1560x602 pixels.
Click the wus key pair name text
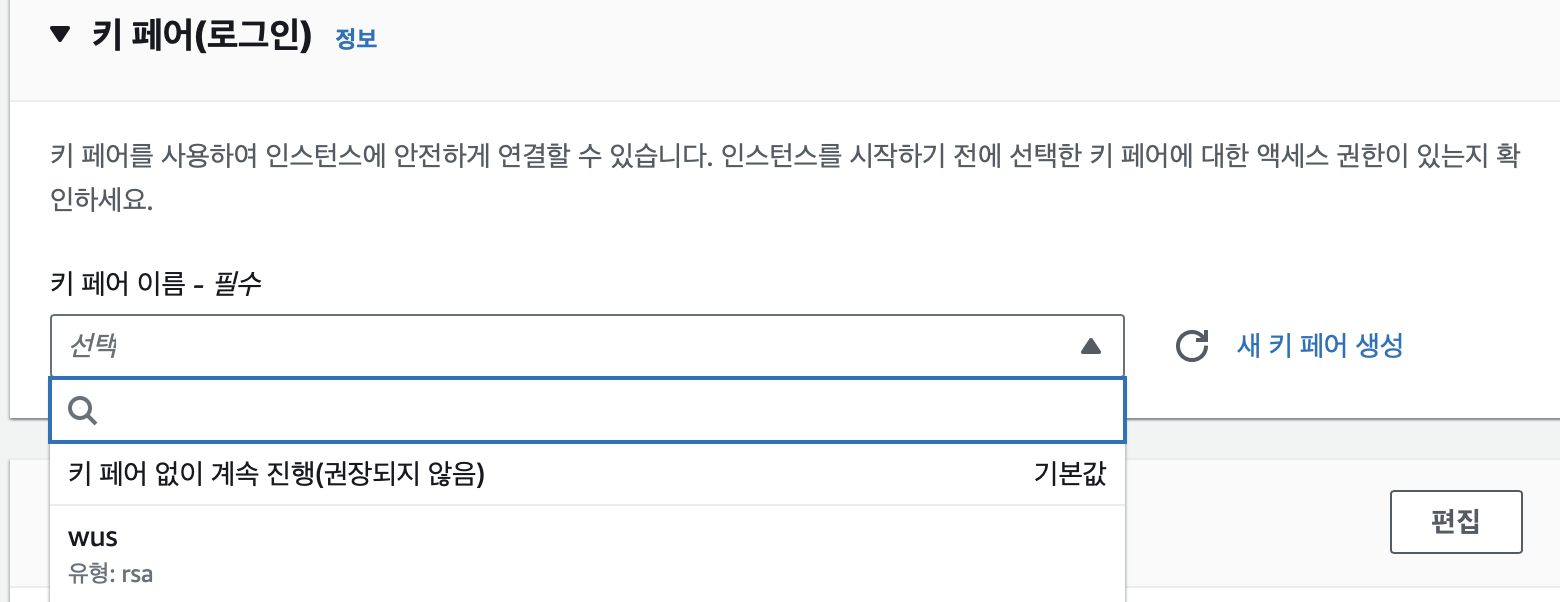[x=93, y=538]
